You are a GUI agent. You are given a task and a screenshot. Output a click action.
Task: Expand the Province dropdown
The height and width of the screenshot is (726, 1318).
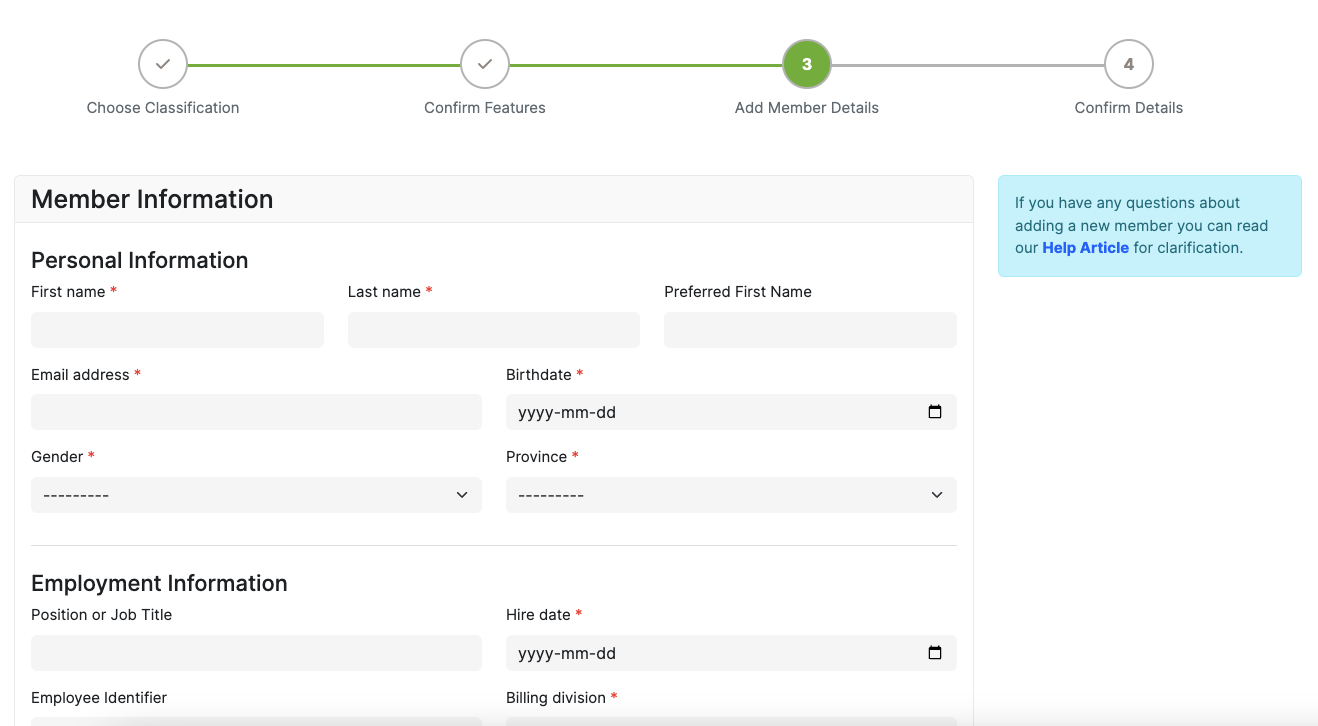point(731,495)
